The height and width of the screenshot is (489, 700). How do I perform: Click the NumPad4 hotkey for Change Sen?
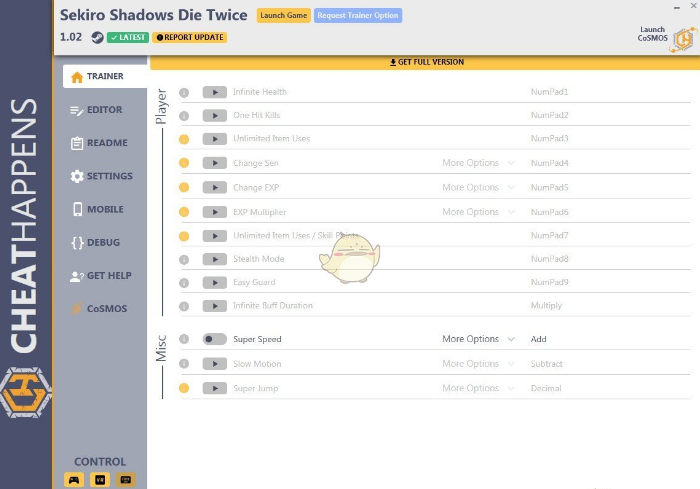549,163
